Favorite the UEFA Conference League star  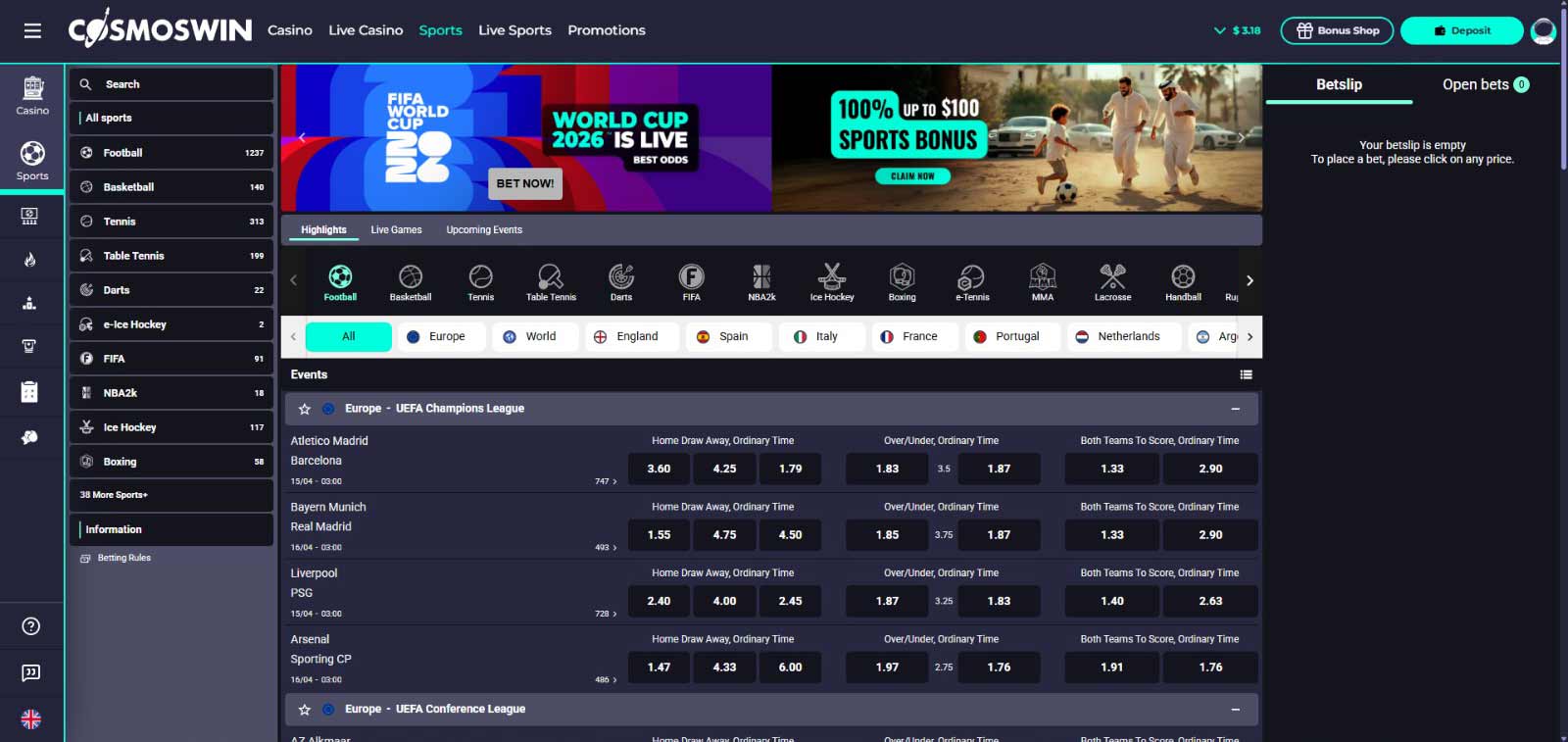(x=305, y=710)
